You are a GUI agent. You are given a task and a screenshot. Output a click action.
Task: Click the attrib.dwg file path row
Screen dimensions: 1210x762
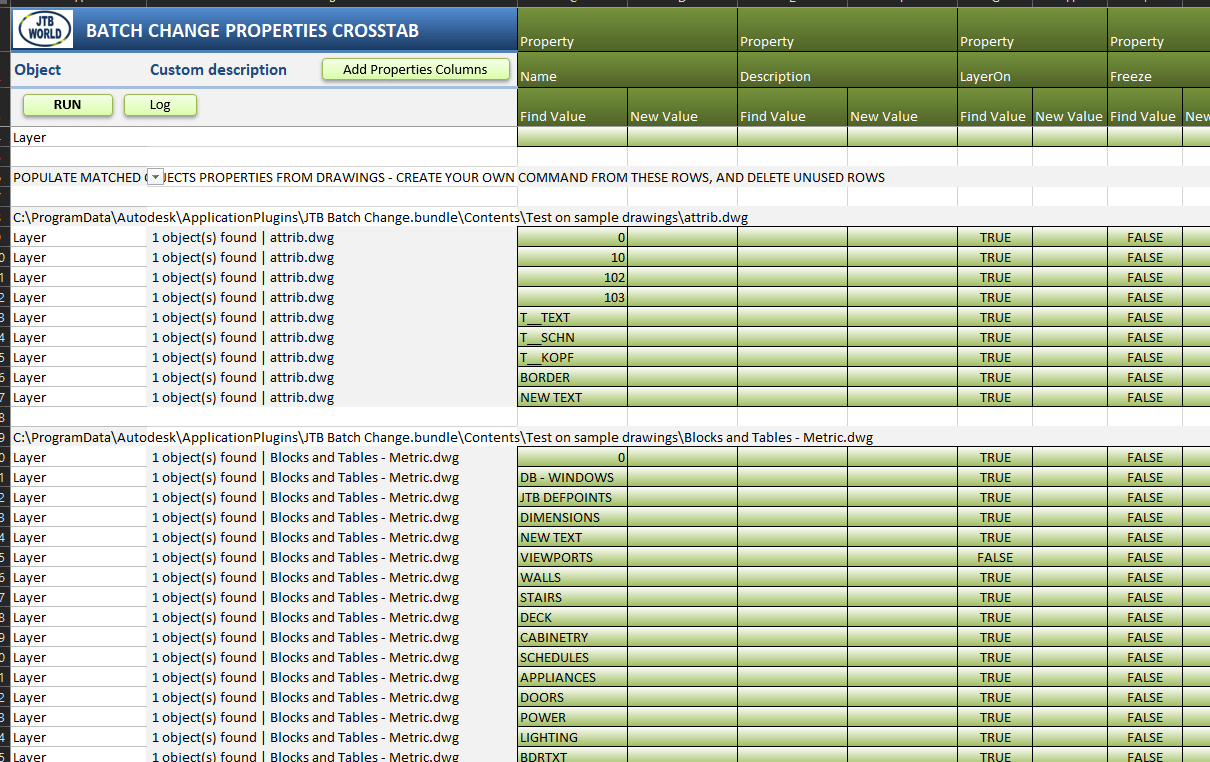[x=381, y=217]
